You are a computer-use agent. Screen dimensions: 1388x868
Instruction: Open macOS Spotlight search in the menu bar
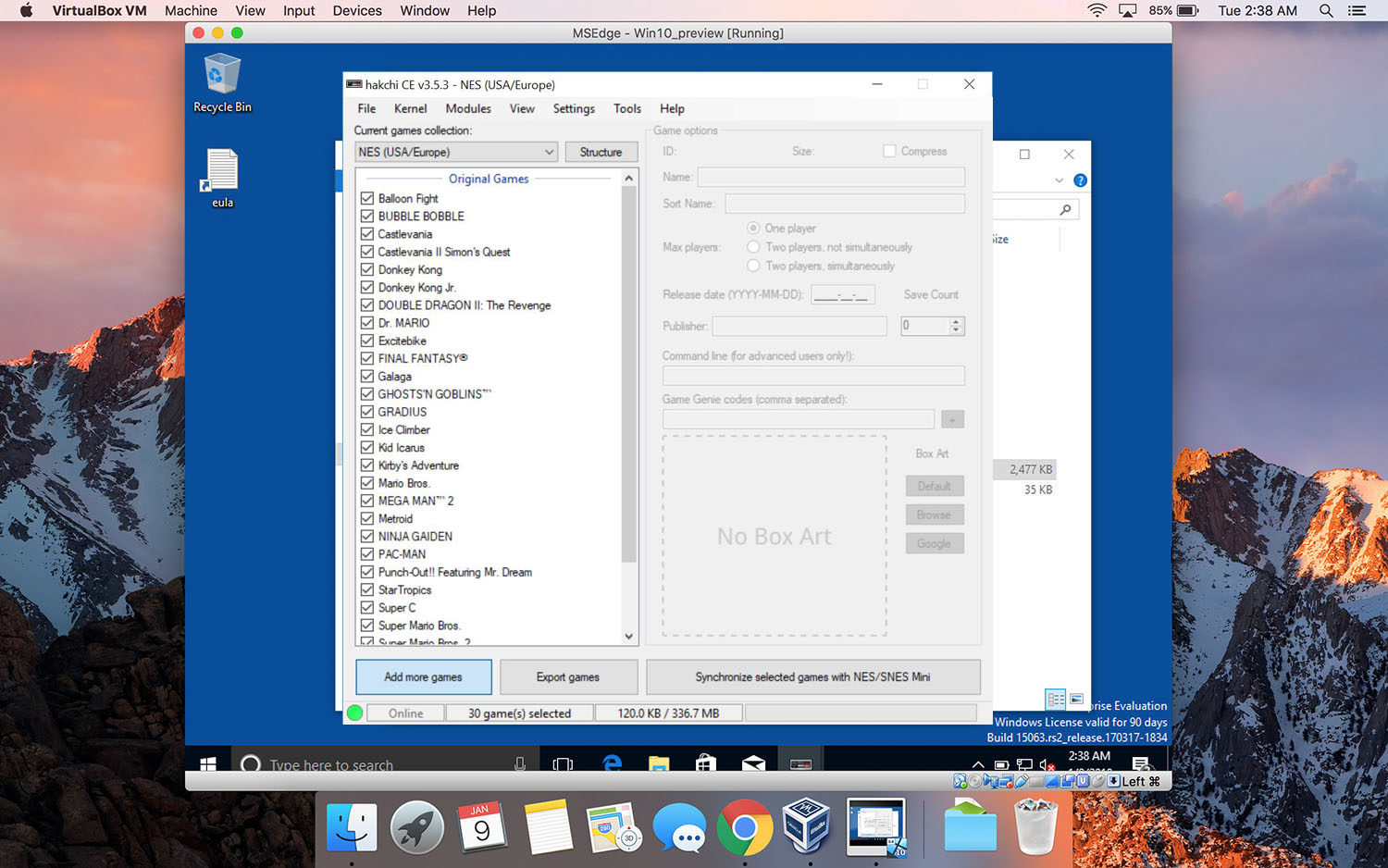click(1326, 11)
